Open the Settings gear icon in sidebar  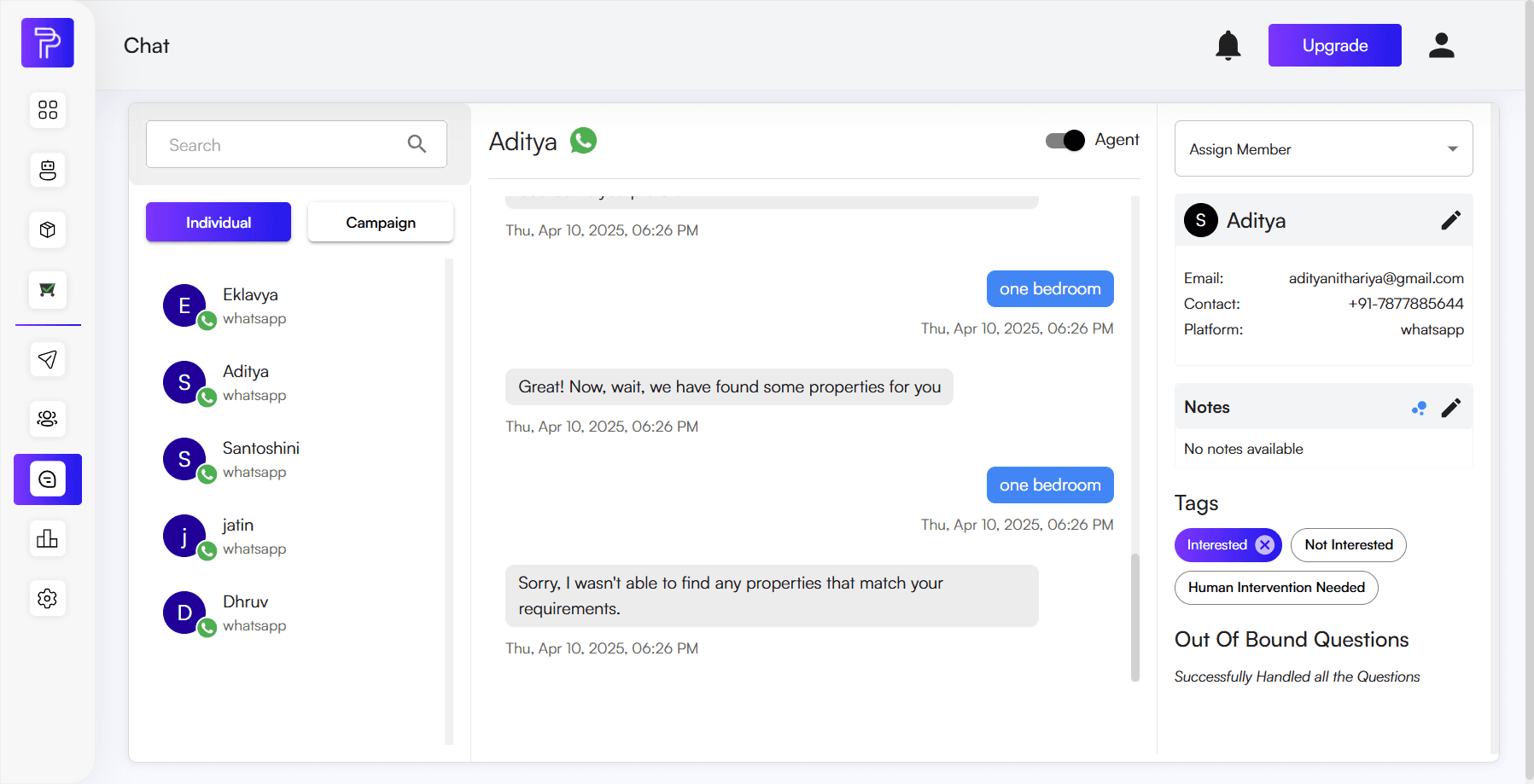47,598
